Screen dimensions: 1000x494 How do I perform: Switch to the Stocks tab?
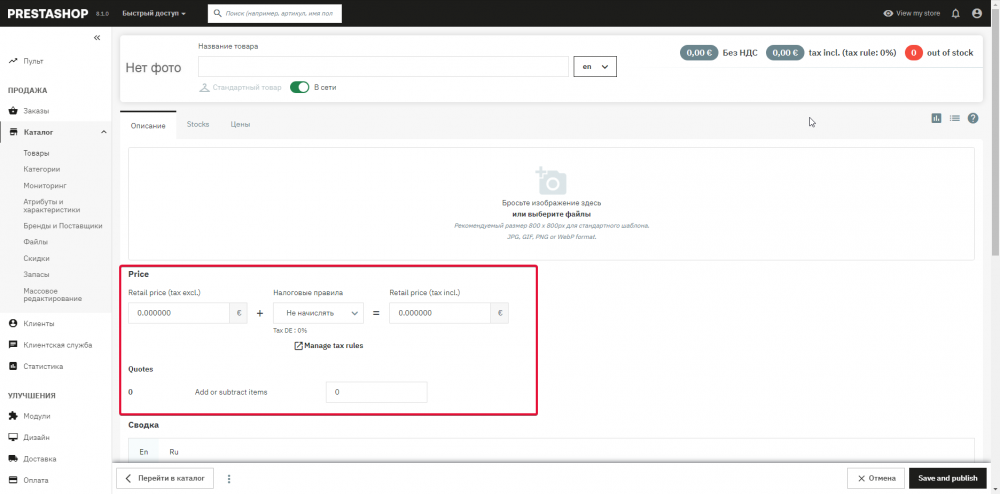pyautogui.click(x=198, y=124)
